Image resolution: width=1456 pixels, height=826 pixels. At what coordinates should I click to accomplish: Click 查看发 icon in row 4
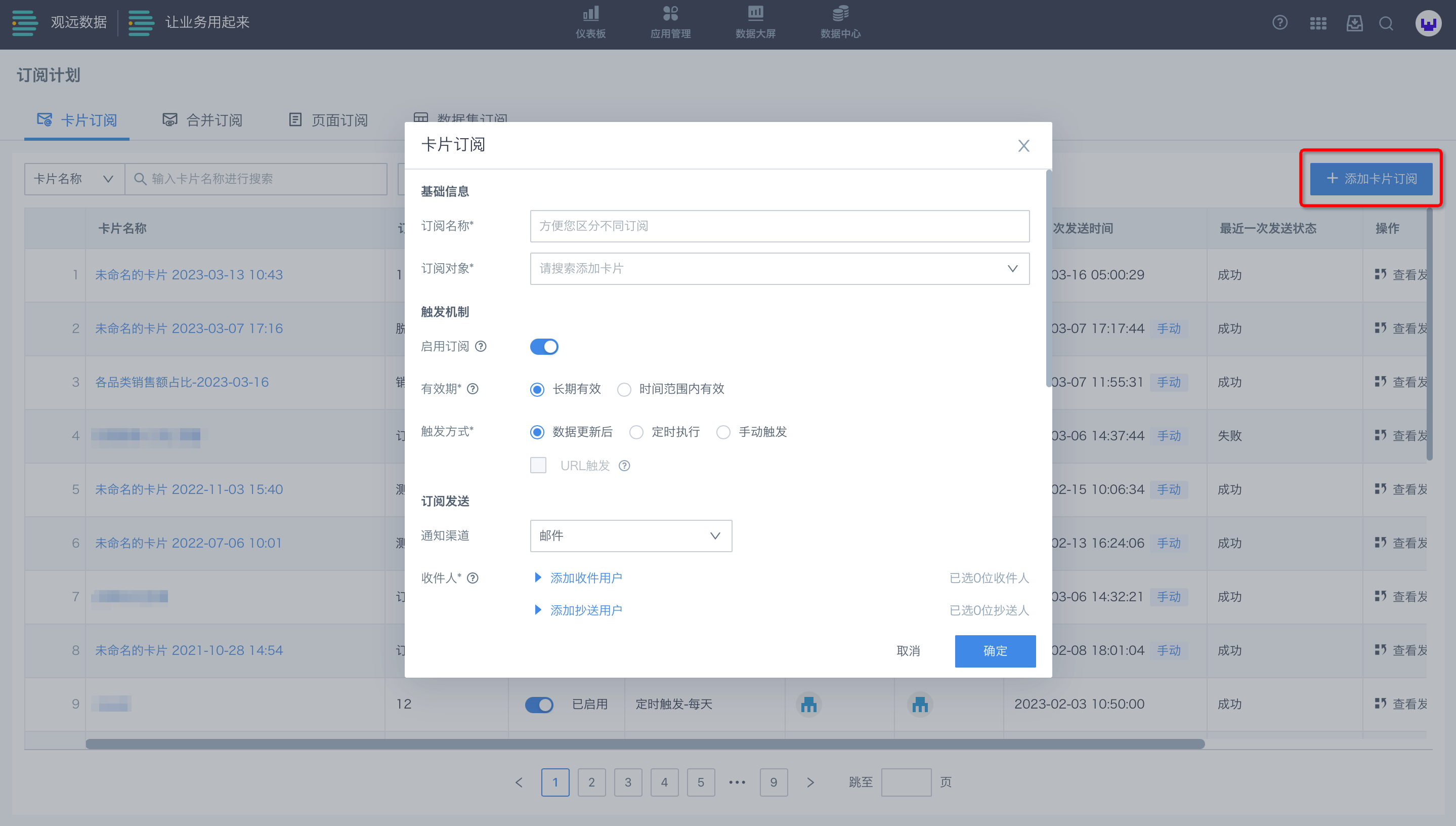pos(1381,435)
